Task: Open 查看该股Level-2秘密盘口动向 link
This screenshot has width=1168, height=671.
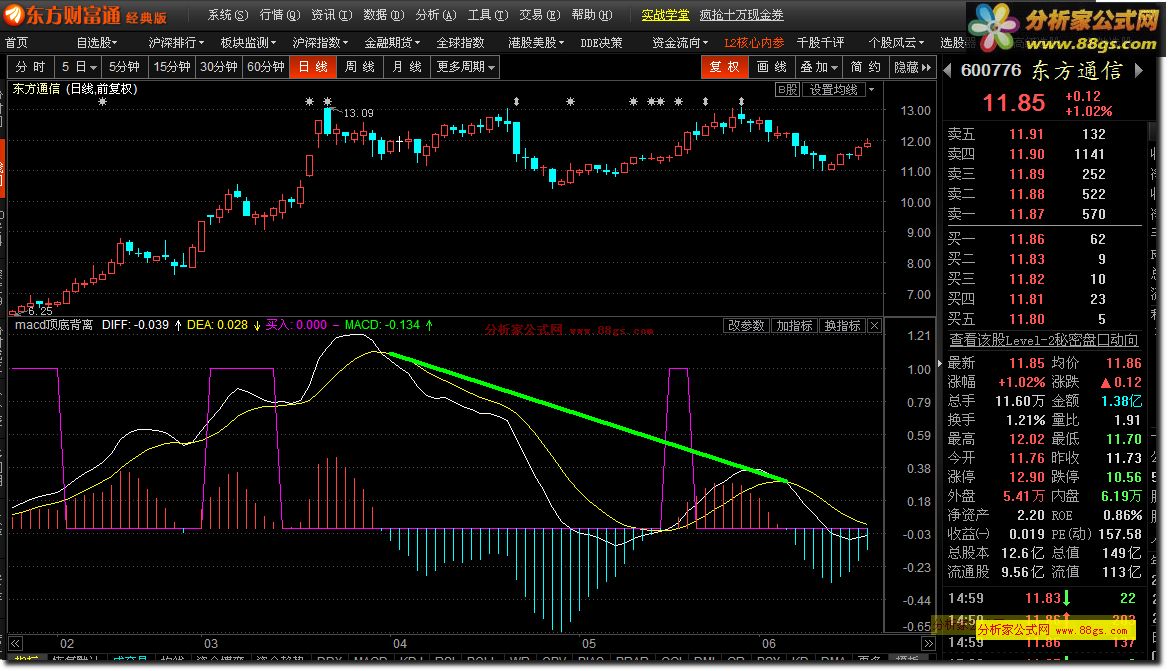Action: click(1043, 340)
